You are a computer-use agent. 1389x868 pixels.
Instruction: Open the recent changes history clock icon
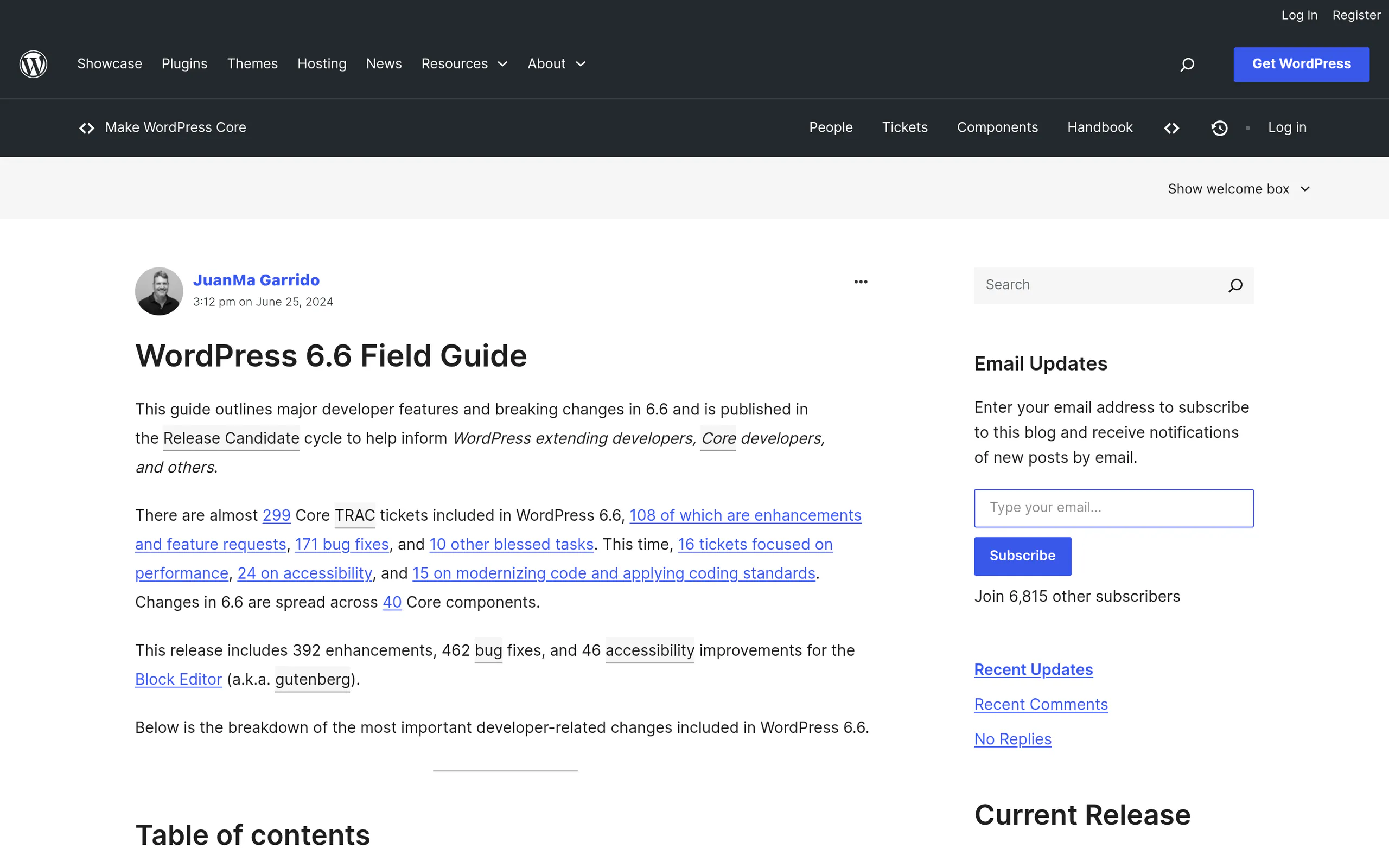1219,128
